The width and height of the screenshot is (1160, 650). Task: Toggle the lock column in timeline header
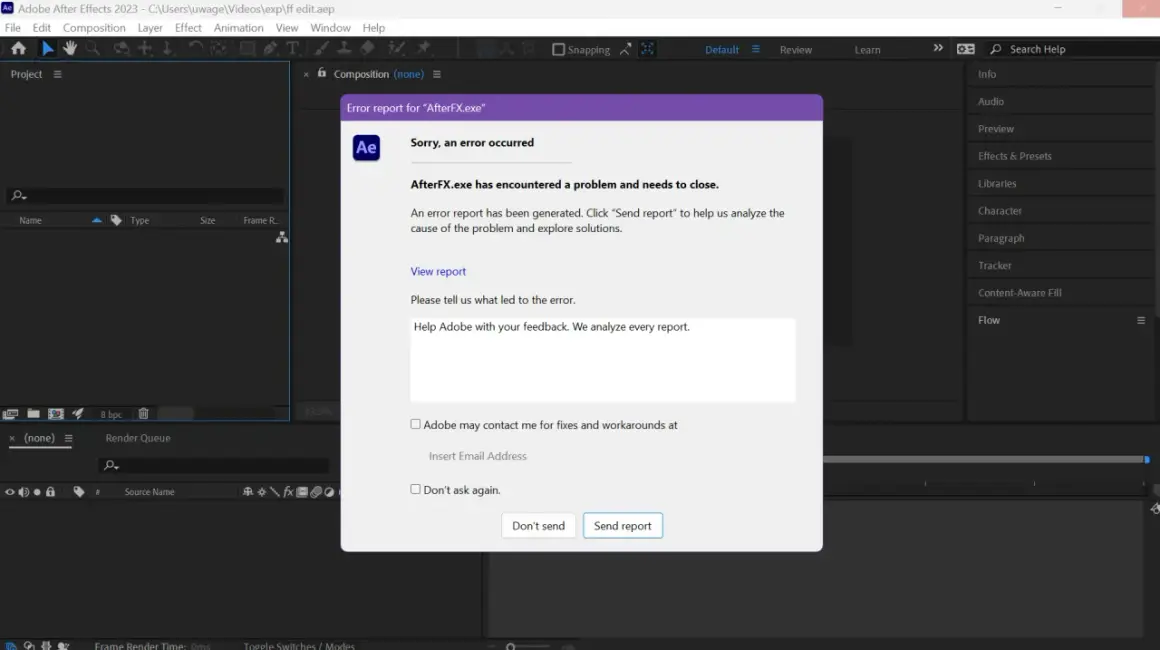click(50, 492)
